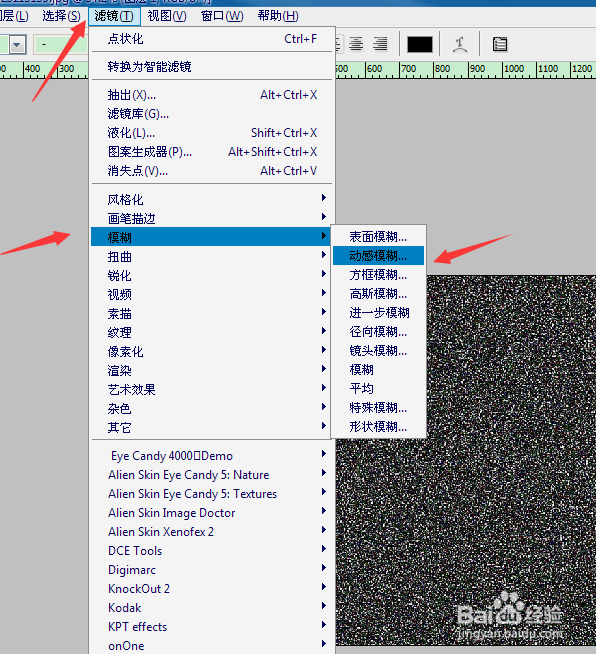Expand Digimarc submenu

point(212,569)
